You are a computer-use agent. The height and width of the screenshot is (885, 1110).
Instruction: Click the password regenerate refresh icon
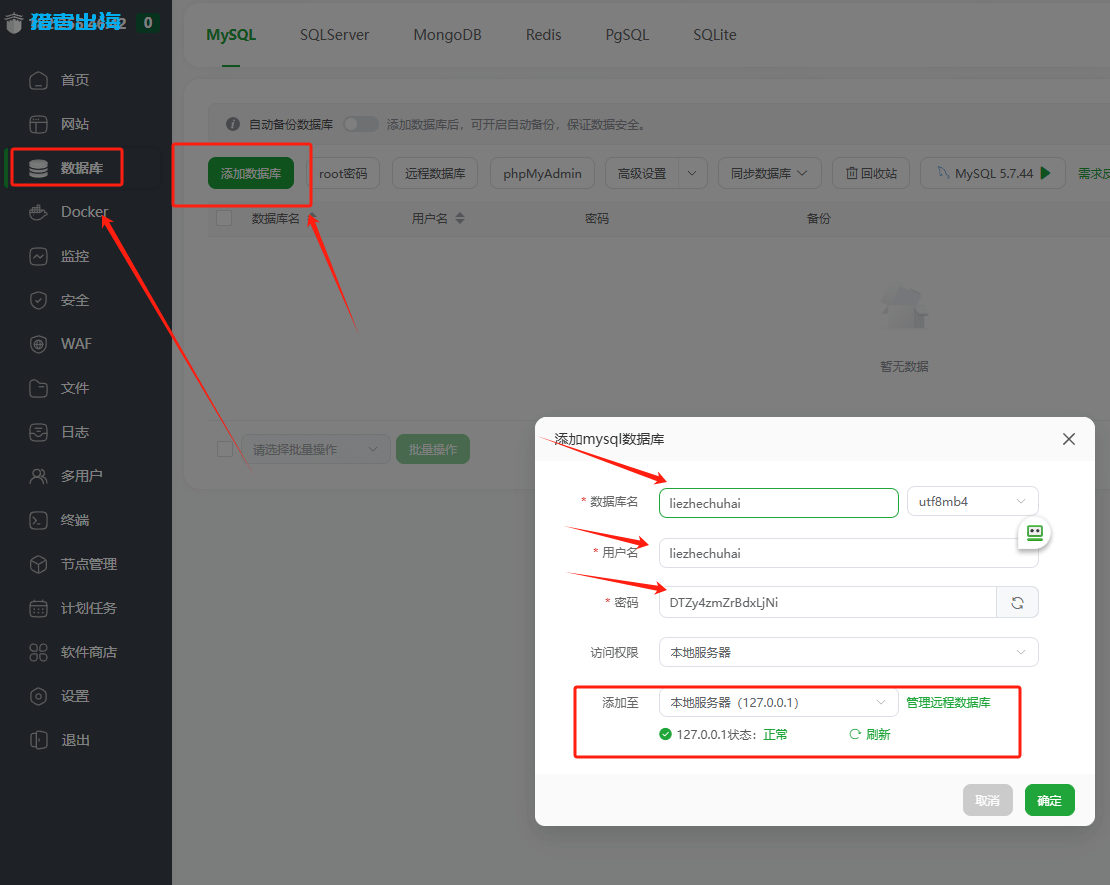[x=1017, y=602]
